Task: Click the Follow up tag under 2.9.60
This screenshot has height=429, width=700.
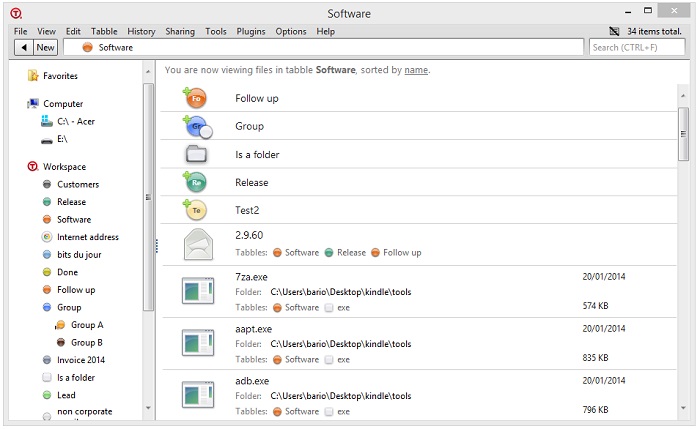Action: (x=396, y=253)
